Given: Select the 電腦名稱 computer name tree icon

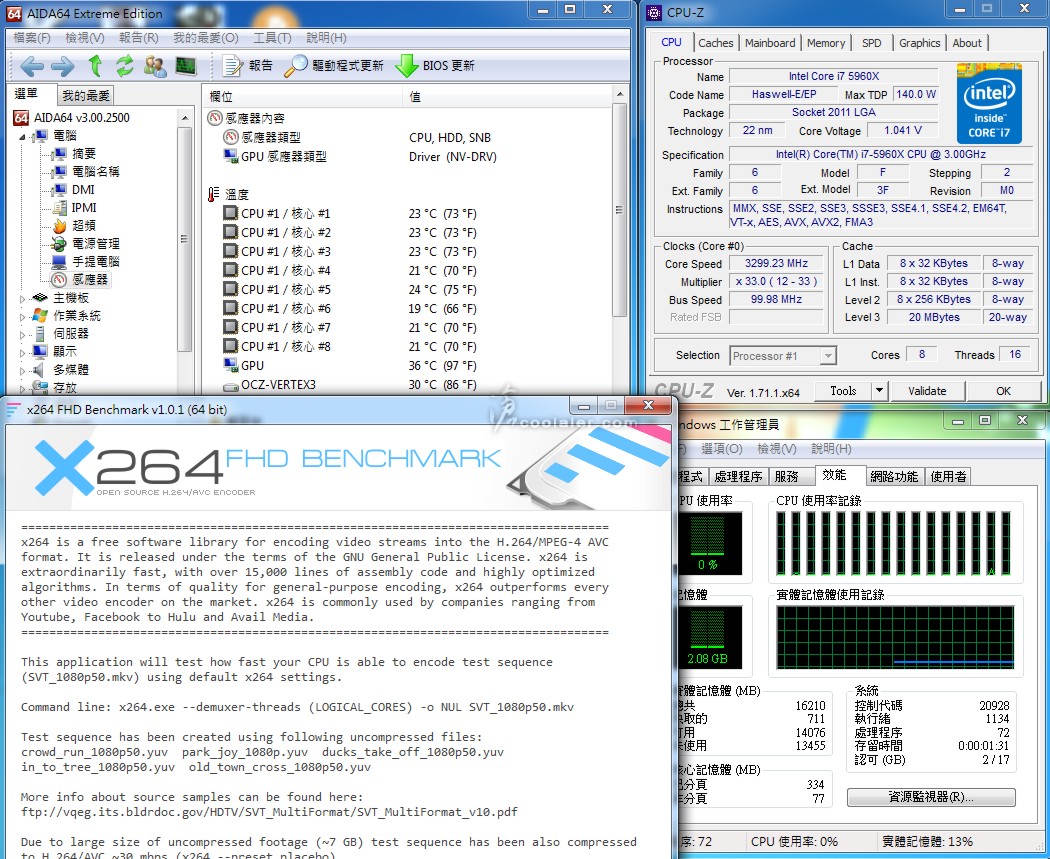Looking at the screenshot, I should pyautogui.click(x=59, y=171).
